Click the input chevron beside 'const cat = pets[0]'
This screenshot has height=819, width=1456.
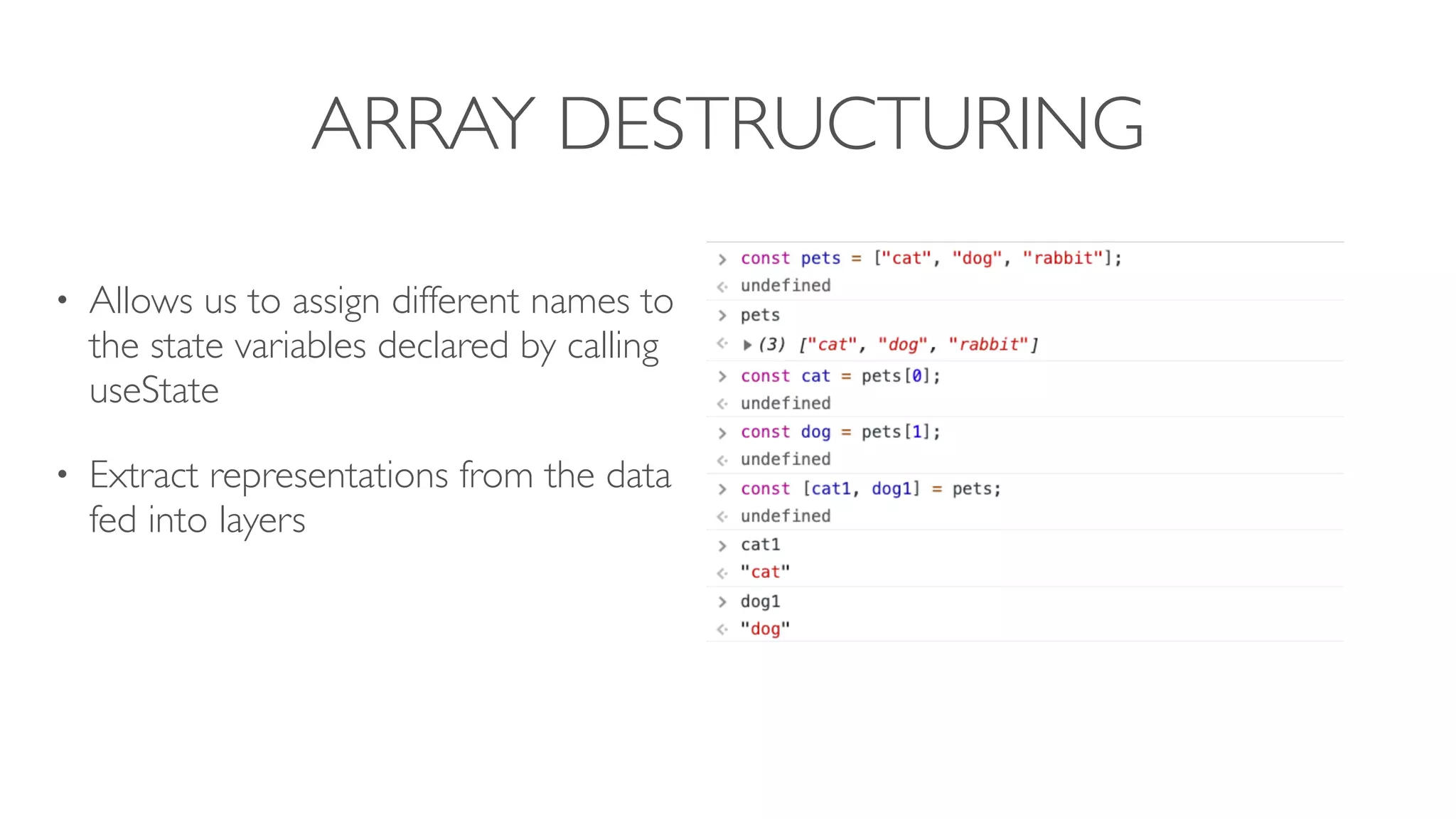722,376
